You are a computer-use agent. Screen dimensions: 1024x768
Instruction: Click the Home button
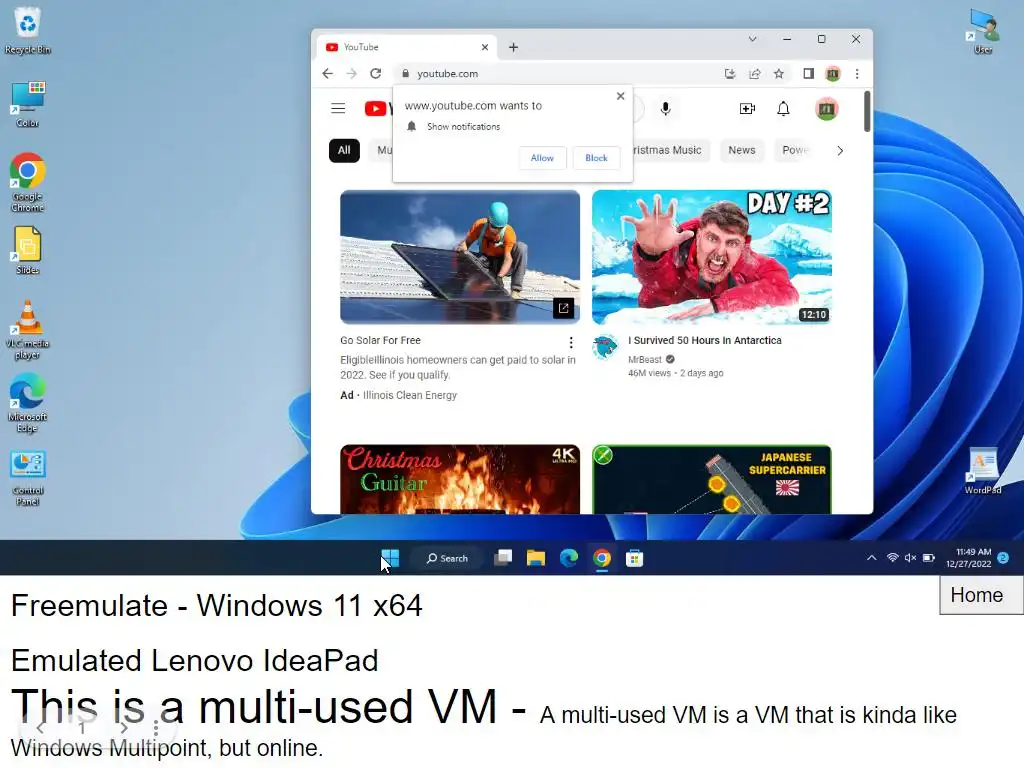(981, 595)
